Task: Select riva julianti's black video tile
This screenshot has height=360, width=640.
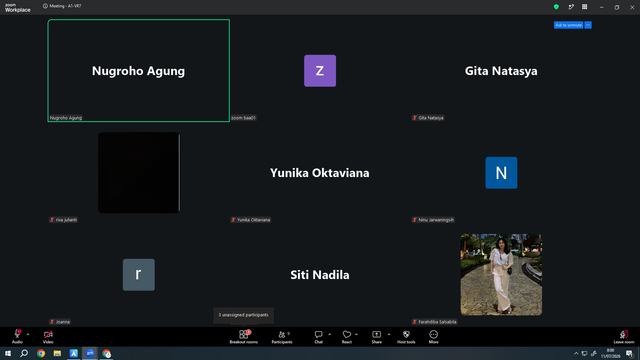Action: click(x=139, y=172)
